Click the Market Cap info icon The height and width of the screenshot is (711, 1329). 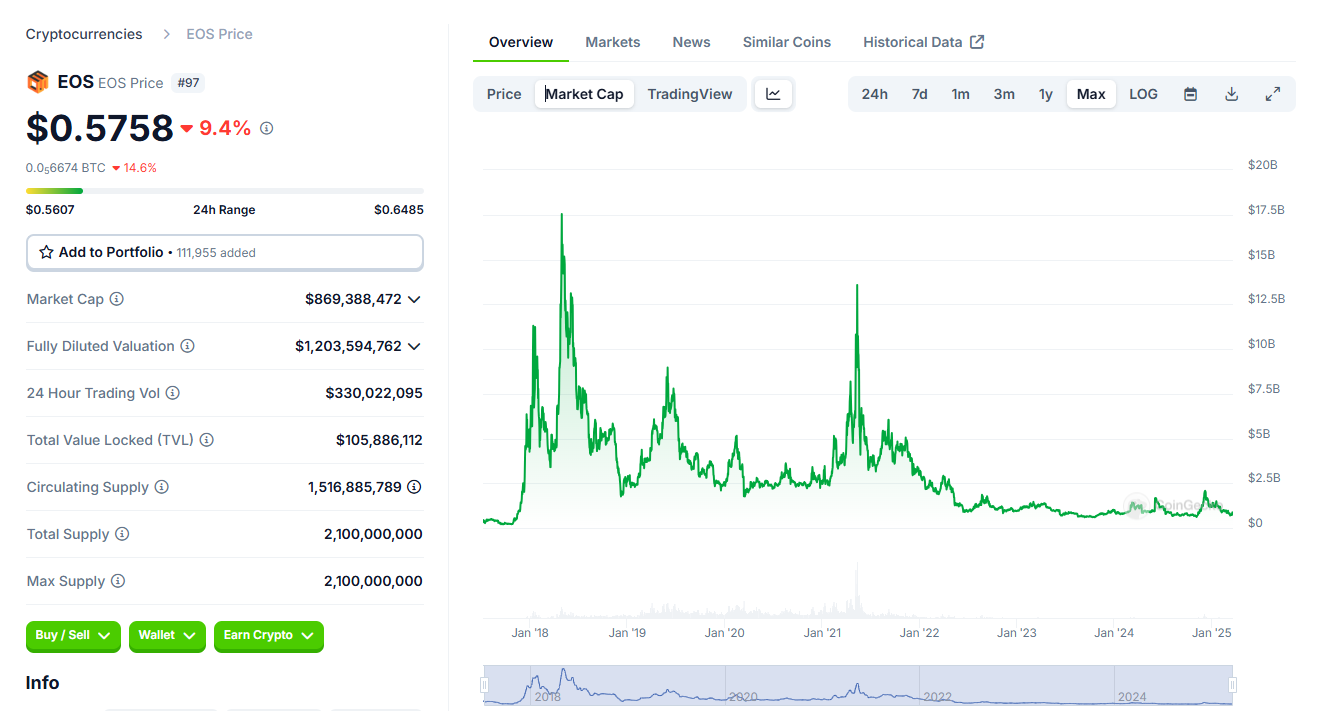(x=118, y=299)
